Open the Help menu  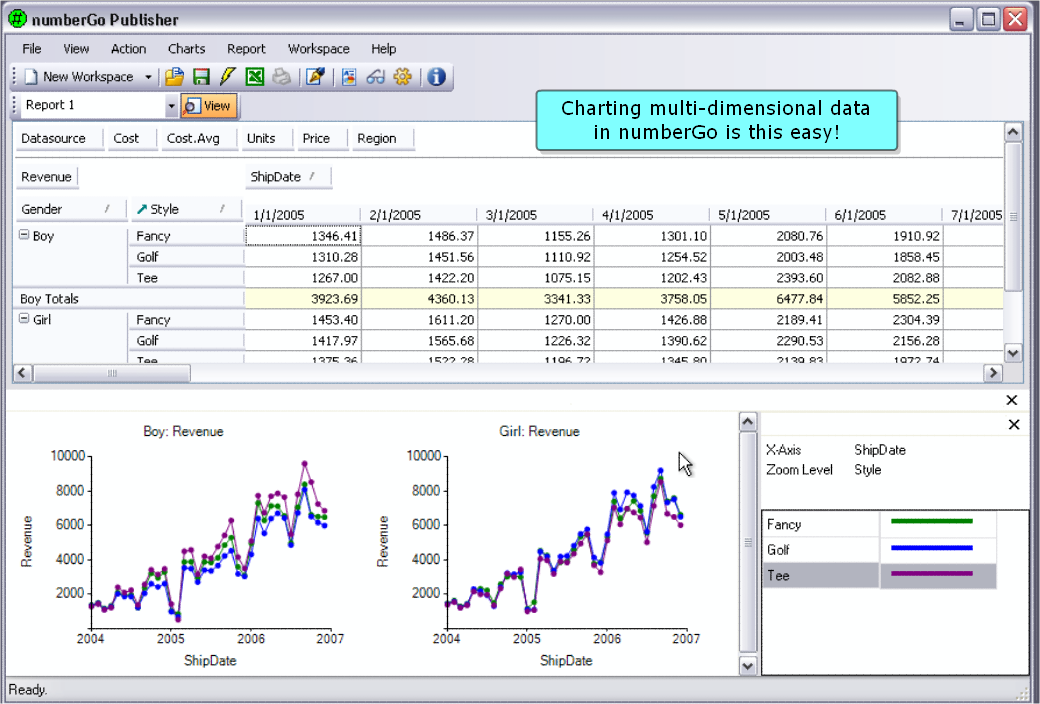[x=383, y=49]
